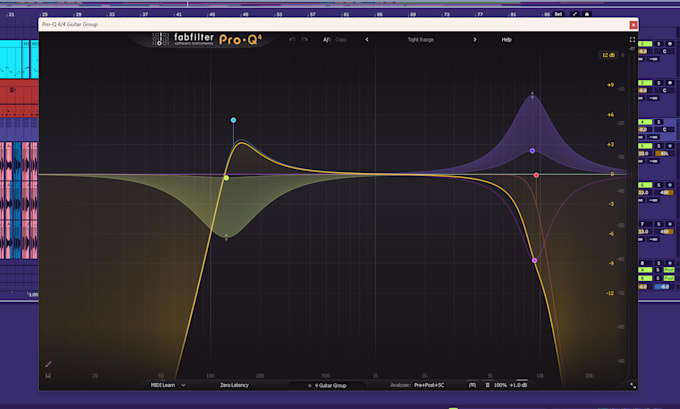Image resolution: width=680 pixels, height=409 pixels.
Task: Open the 12 dB display range selector
Action: click(608, 55)
